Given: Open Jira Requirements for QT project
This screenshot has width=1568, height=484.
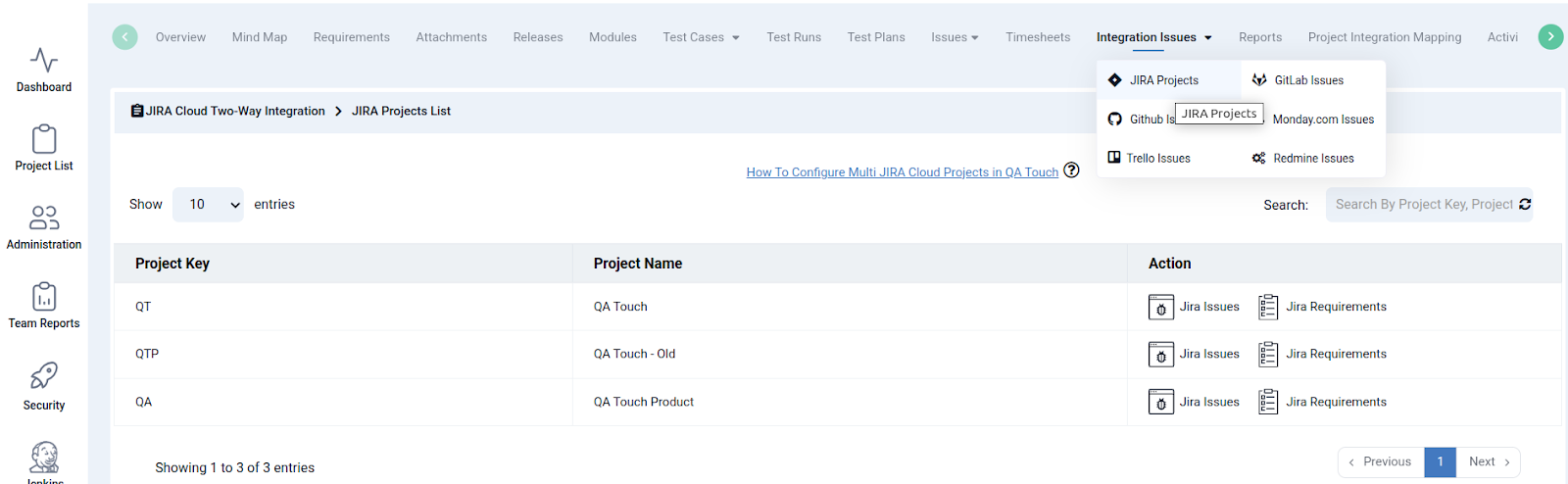Looking at the screenshot, I should (1322, 307).
